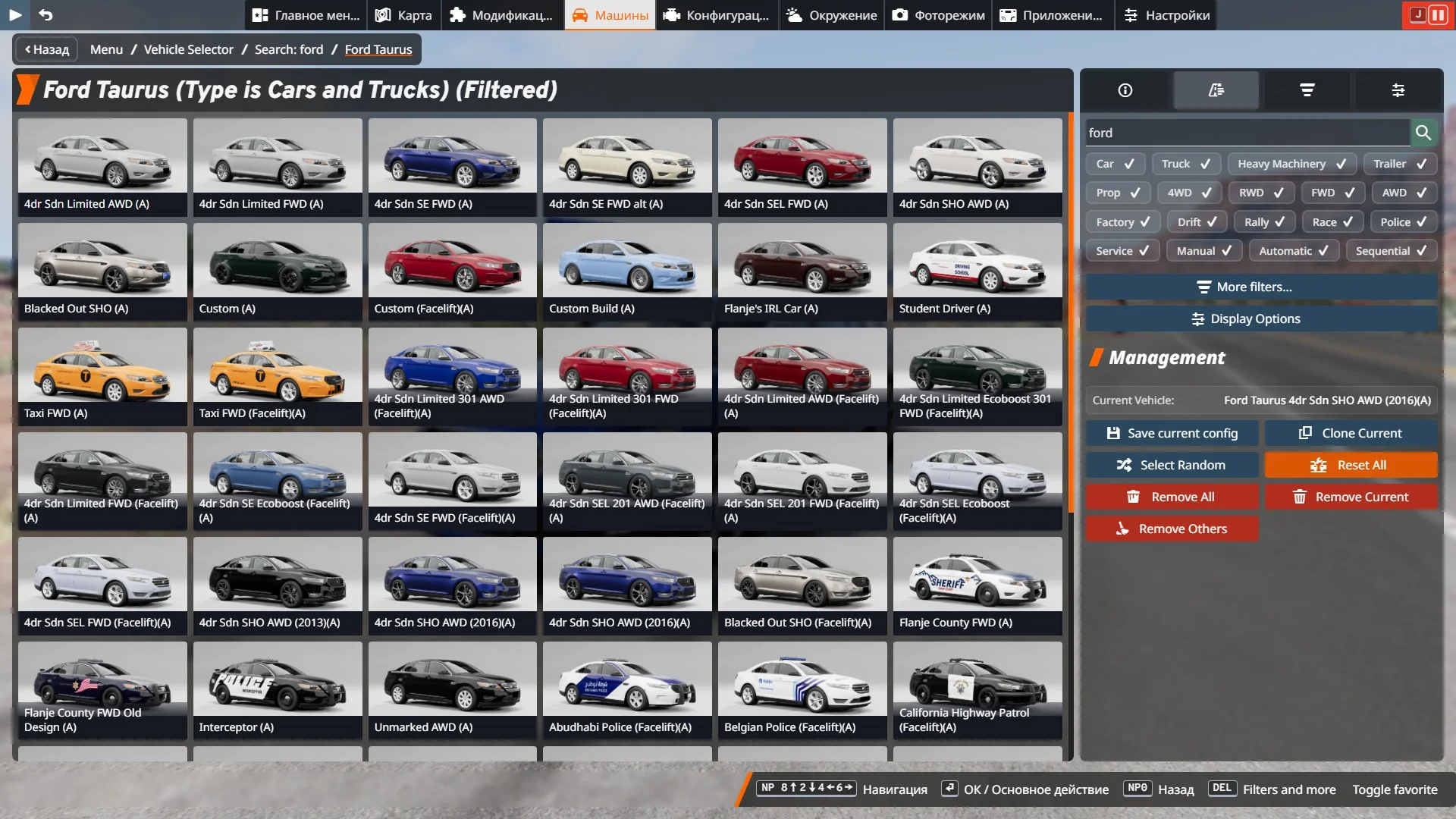The image size is (1456, 819).
Task: Toggle the Trailer filter checkbox
Action: coord(1400,164)
